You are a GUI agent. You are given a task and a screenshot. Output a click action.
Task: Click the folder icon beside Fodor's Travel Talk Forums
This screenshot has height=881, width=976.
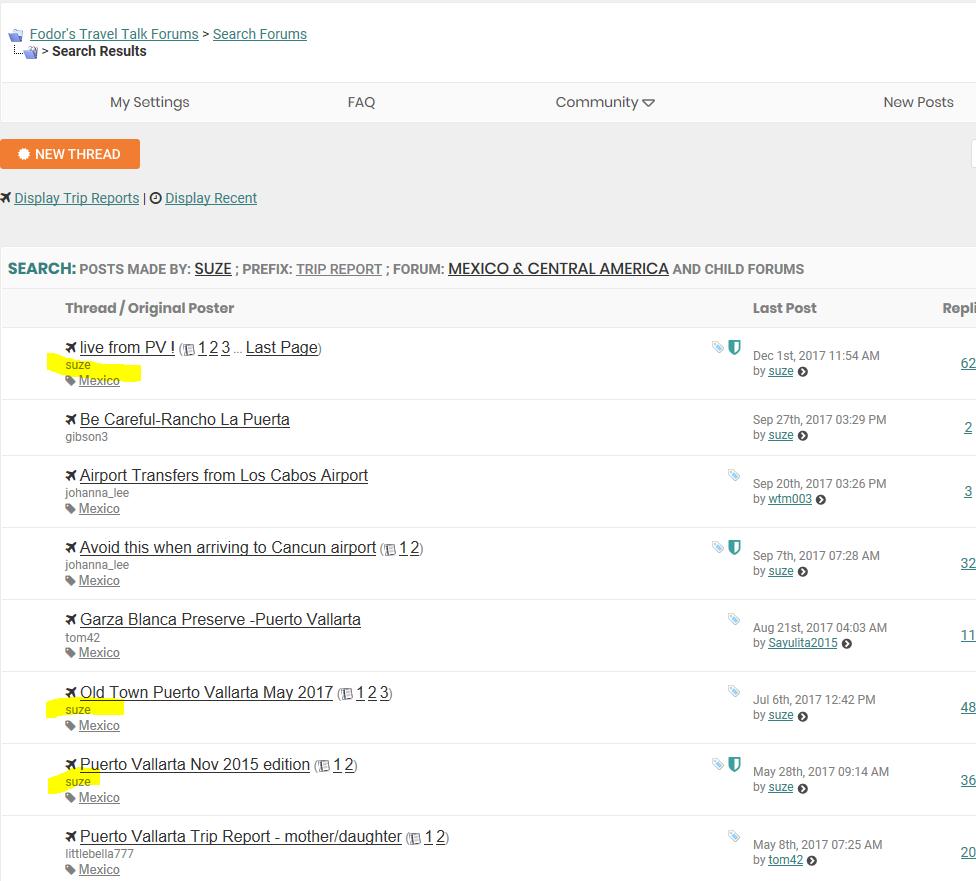coord(15,35)
